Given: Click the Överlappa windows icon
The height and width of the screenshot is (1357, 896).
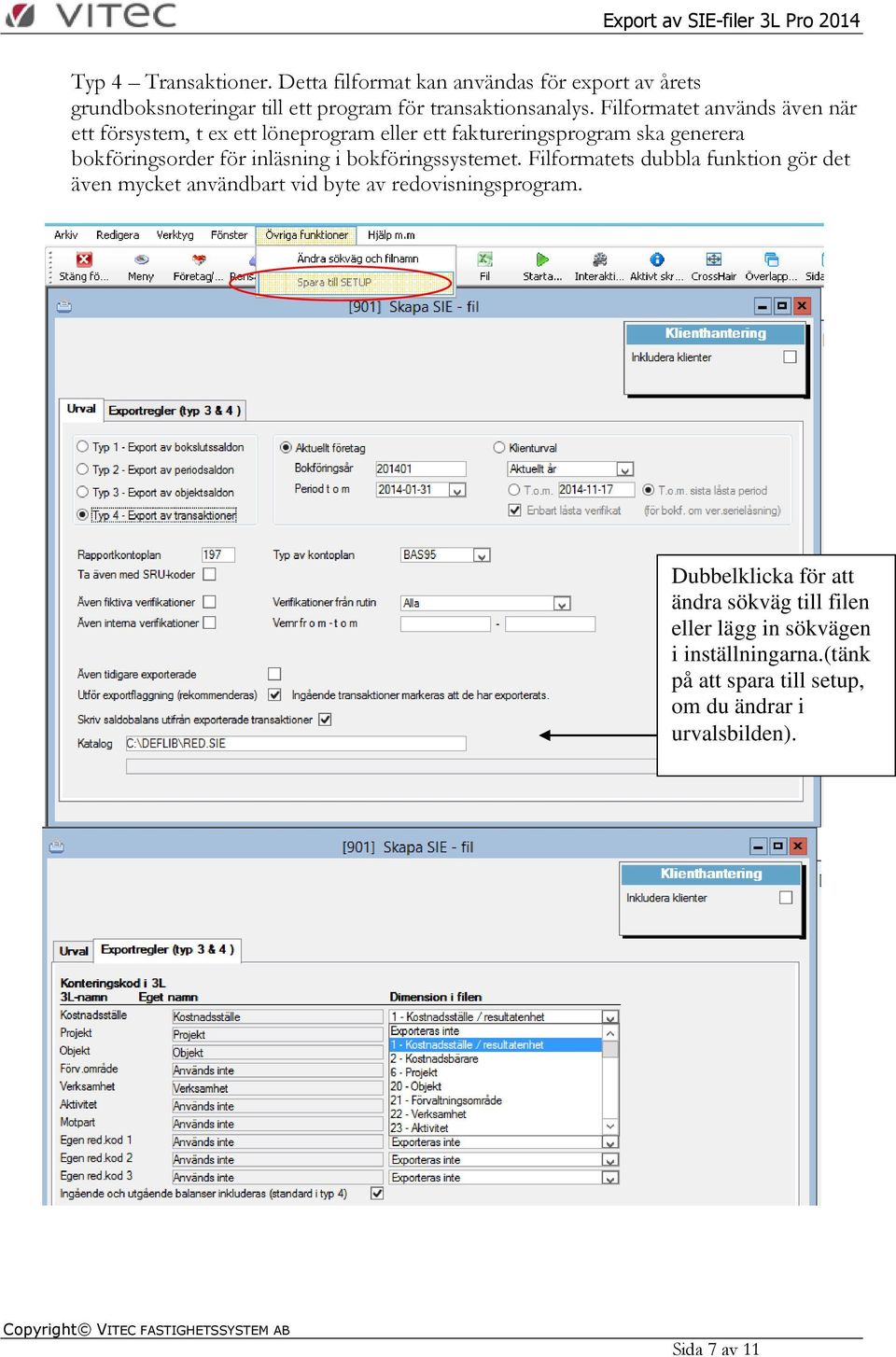Looking at the screenshot, I should tap(771, 259).
